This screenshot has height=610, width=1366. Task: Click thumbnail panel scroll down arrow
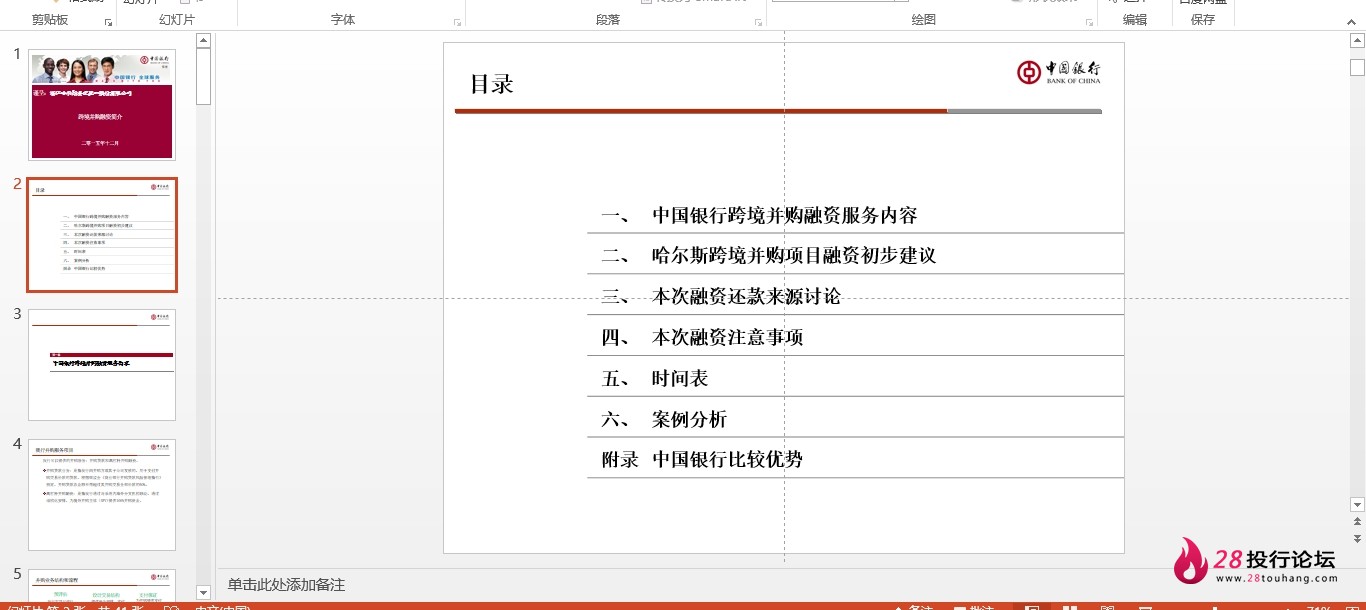203,593
